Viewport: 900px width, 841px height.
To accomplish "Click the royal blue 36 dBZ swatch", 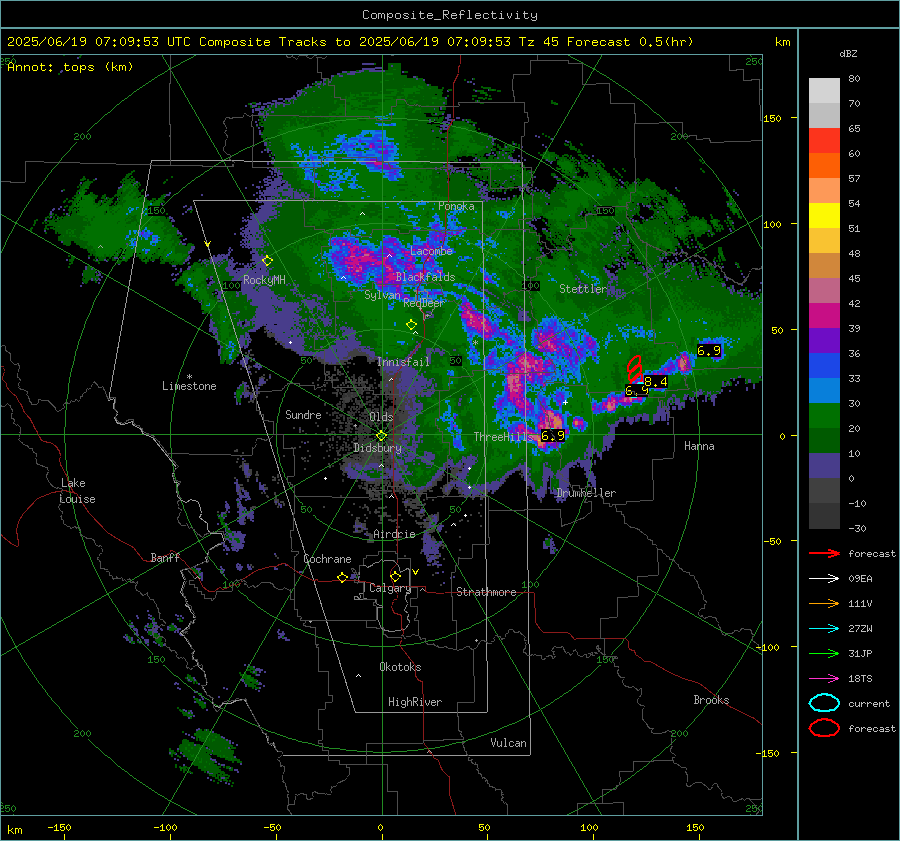I will 824,365.
